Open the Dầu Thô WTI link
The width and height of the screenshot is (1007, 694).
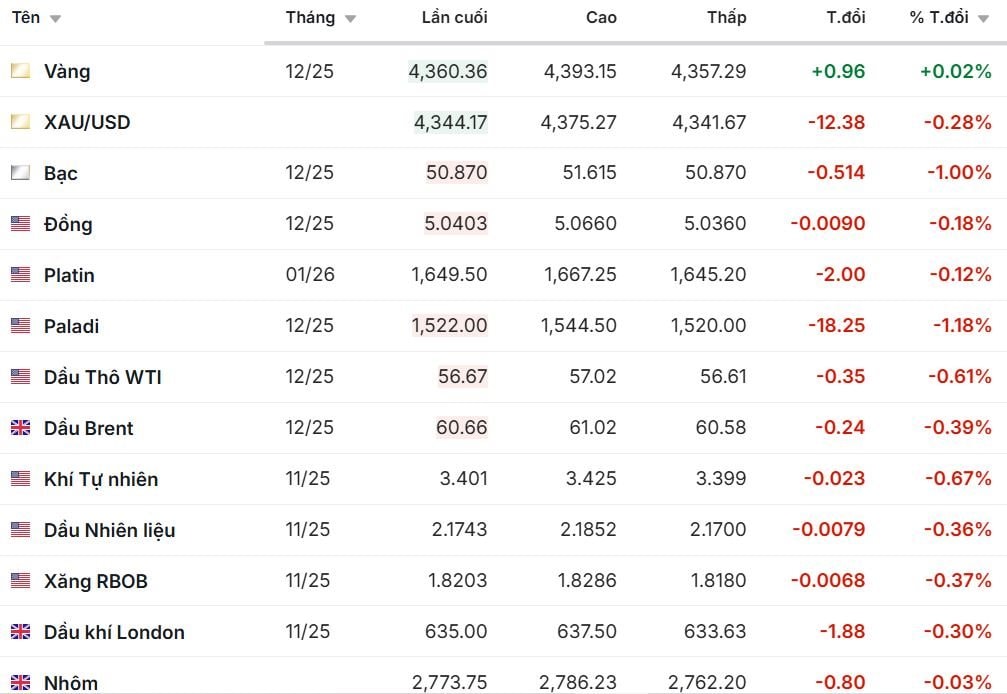[x=102, y=377]
